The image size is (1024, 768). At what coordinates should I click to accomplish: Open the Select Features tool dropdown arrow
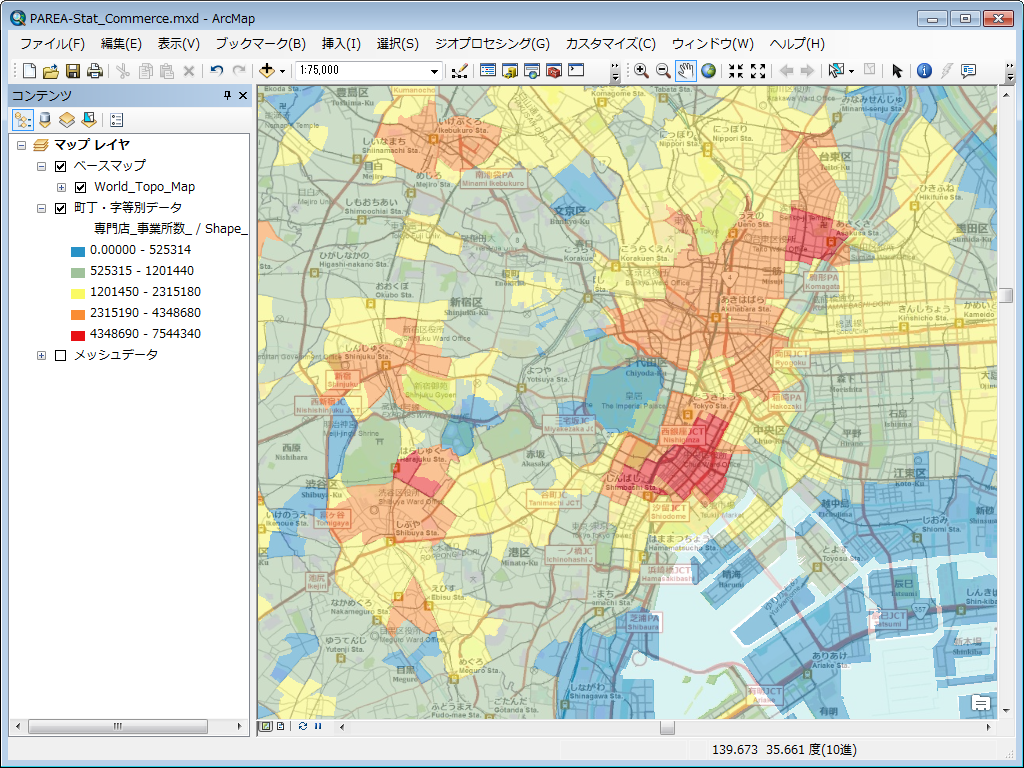[x=851, y=71]
